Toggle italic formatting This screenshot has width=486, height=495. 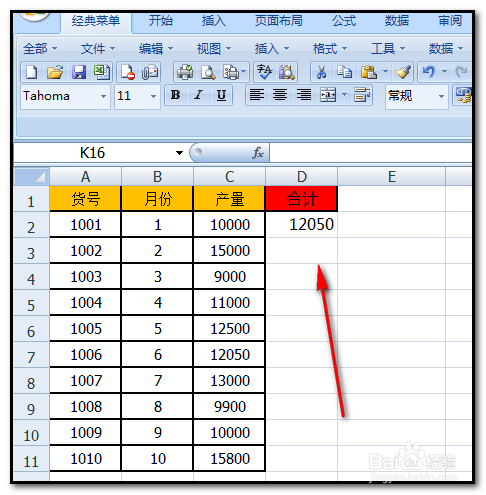[199, 95]
